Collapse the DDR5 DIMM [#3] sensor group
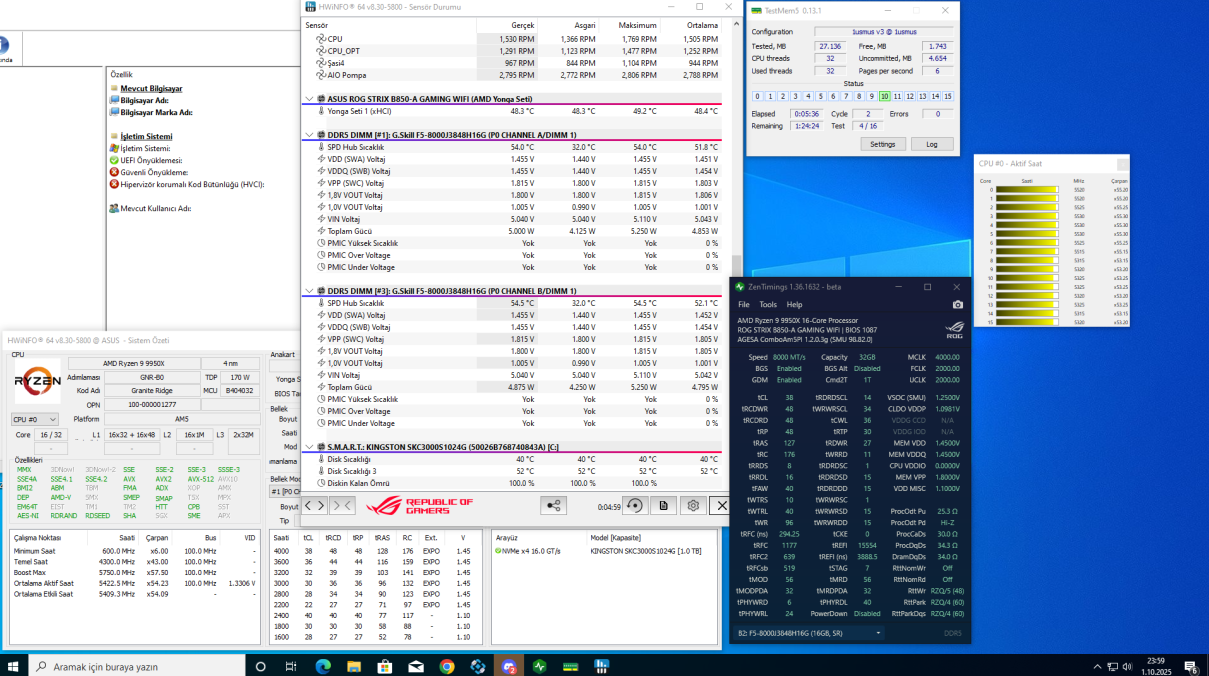This screenshot has height=676, width=1209. (309, 291)
